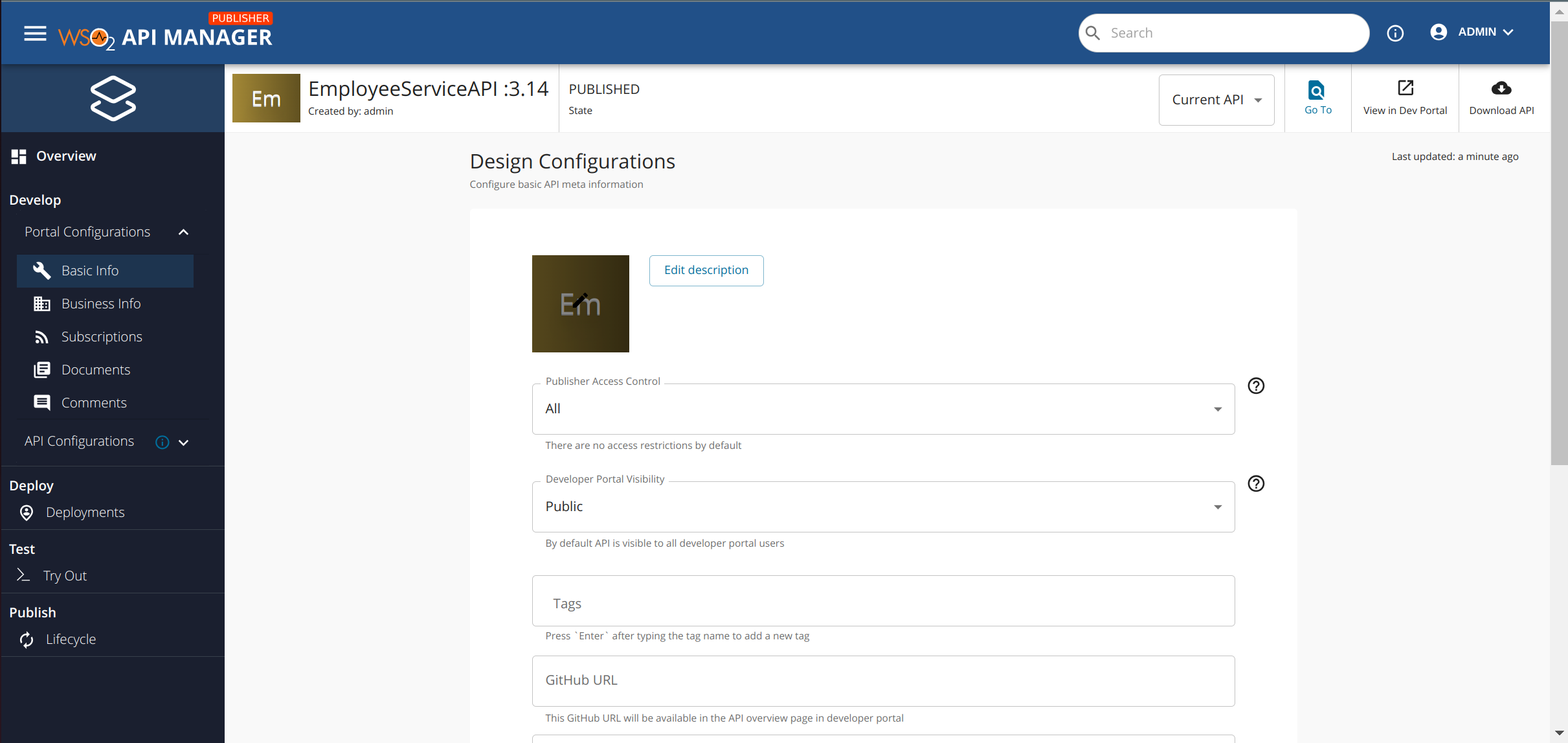
Task: Click the Go To search icon
Action: (x=1316, y=89)
